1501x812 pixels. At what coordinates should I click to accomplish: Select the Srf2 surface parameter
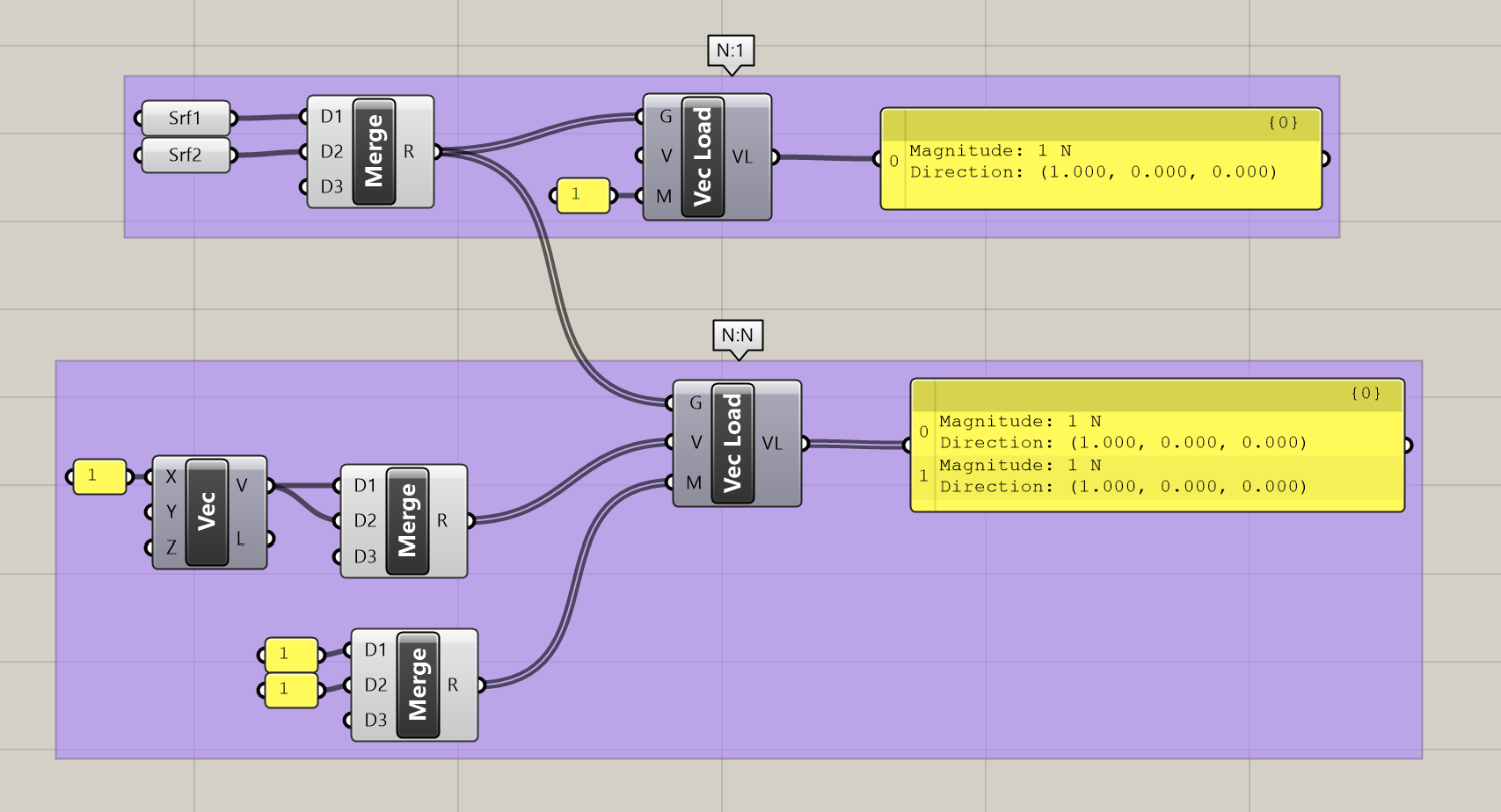pyautogui.click(x=186, y=155)
